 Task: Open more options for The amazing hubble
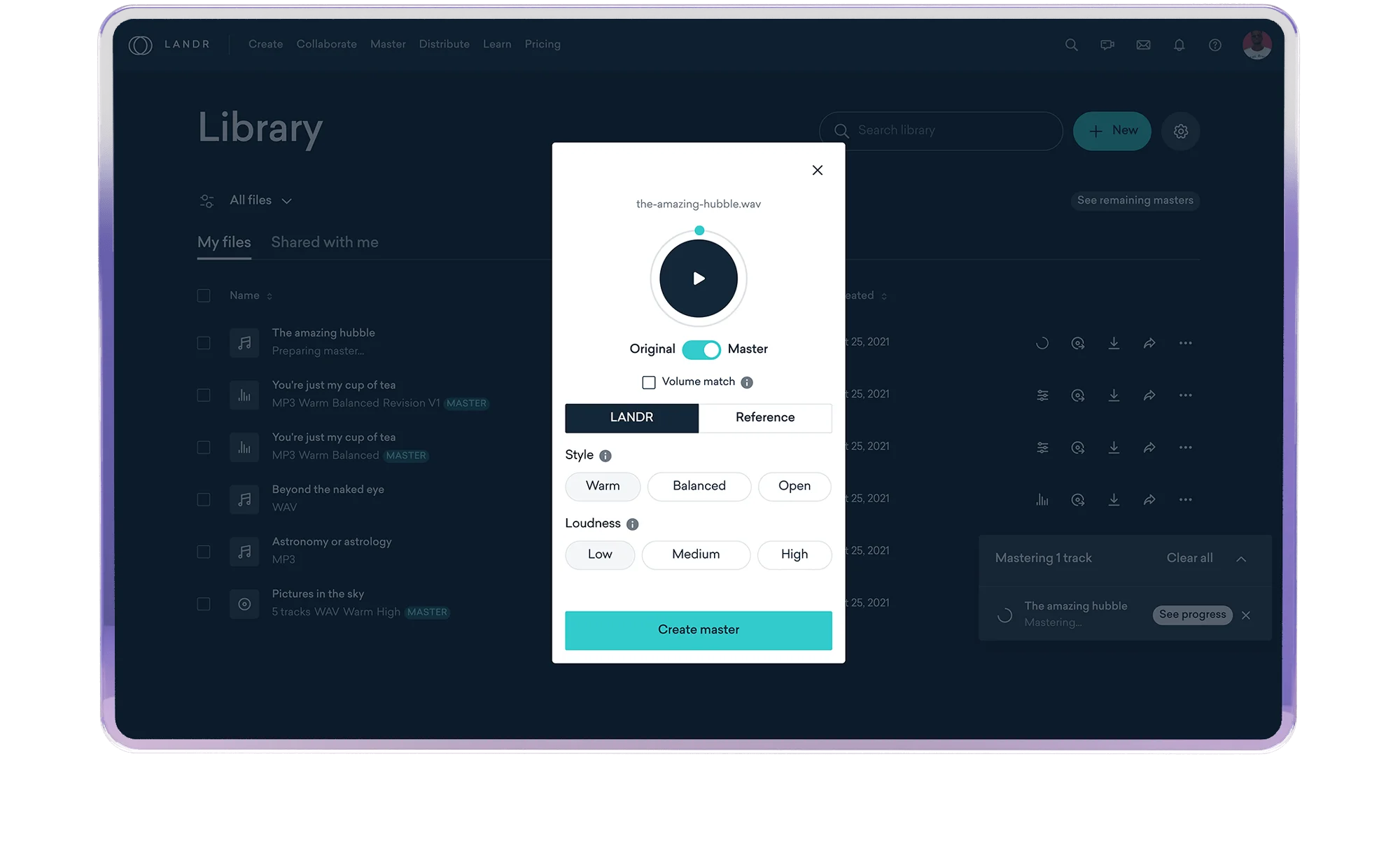point(1185,343)
